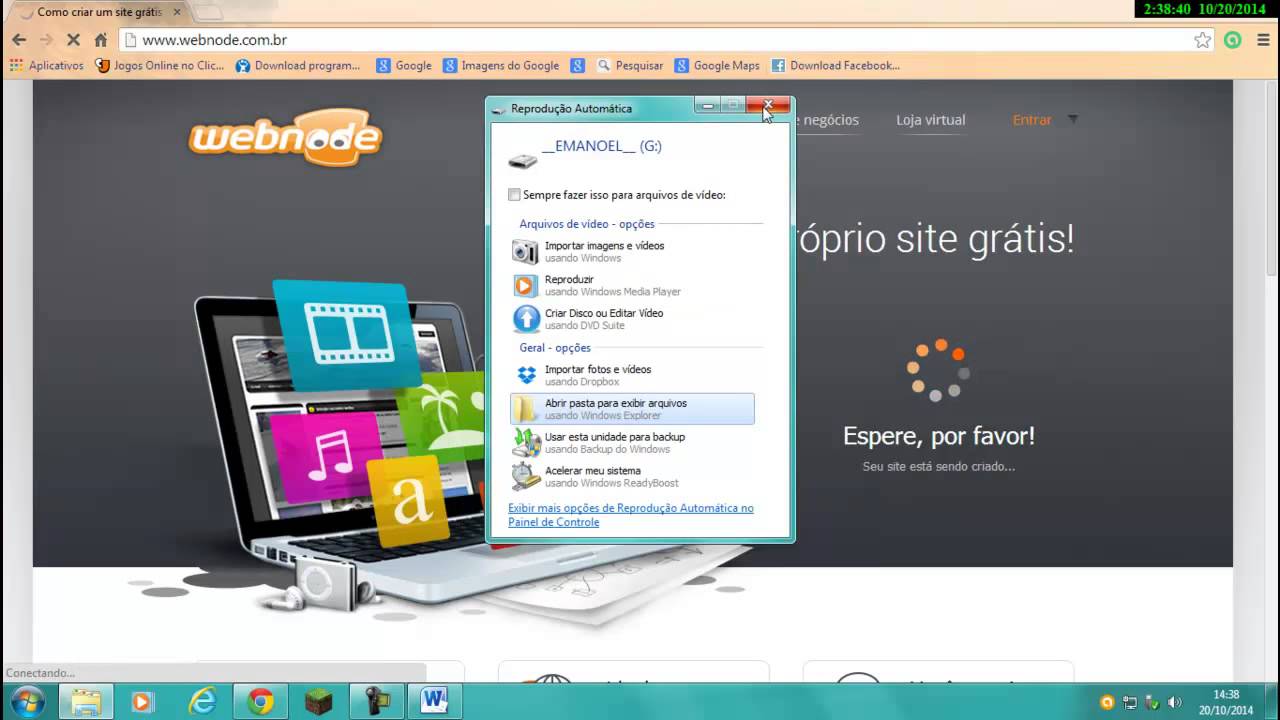This screenshot has height=720, width=1280.
Task: Click drive icon beside __EMANOEL__ (G:)
Action: pos(522,160)
